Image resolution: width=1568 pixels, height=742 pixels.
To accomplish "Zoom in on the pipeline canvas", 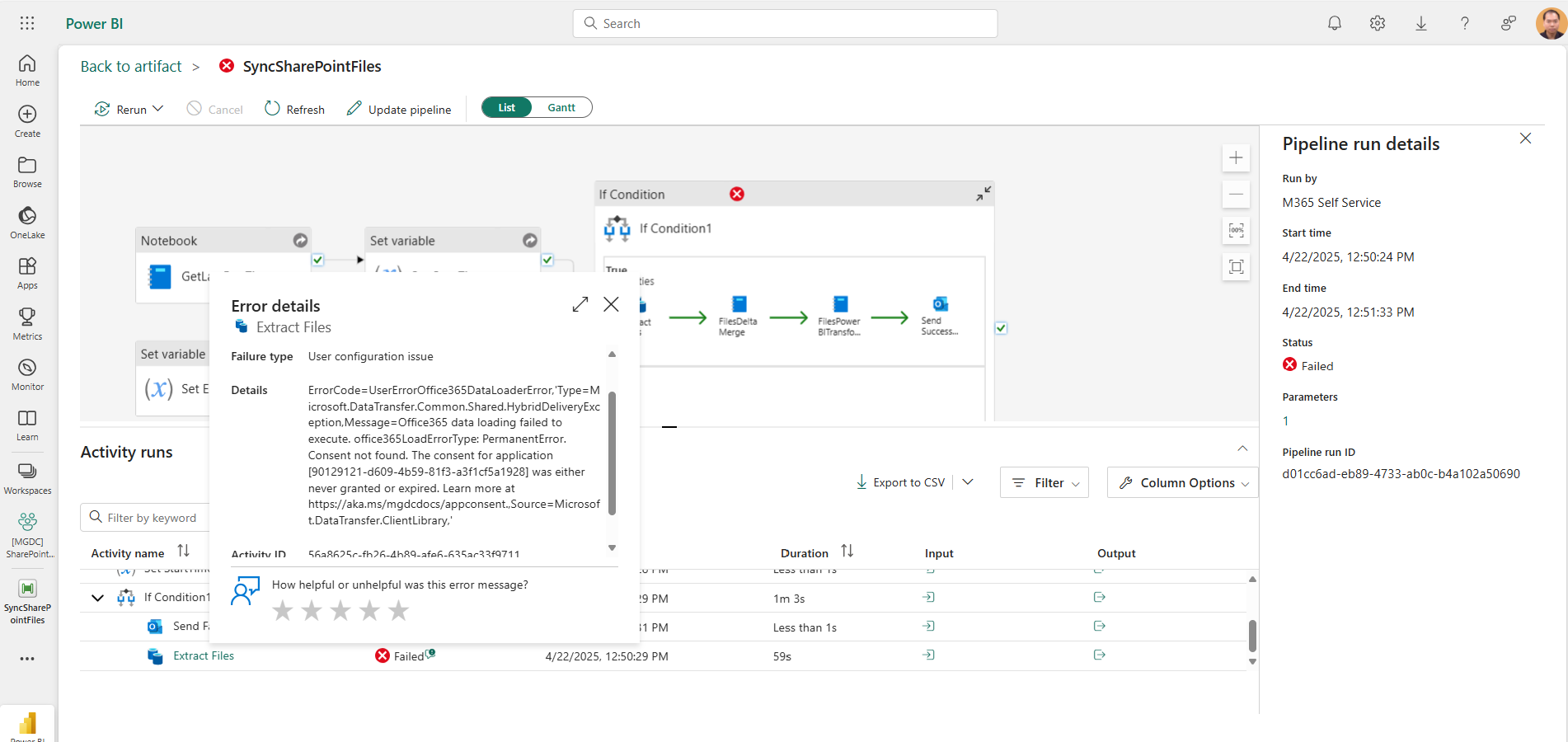I will pos(1236,157).
